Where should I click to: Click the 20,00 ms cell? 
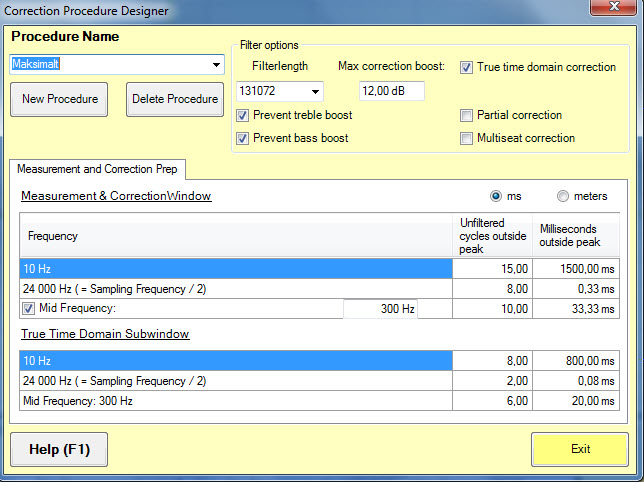[576, 401]
